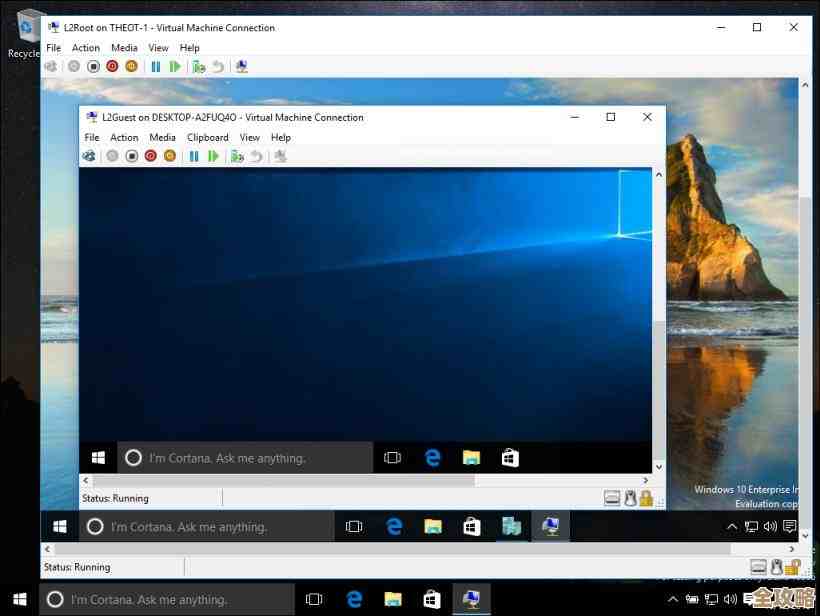Open Edge in the innermost L2Guest taskbar
This screenshot has width=820, height=616.
pyautogui.click(x=432, y=458)
